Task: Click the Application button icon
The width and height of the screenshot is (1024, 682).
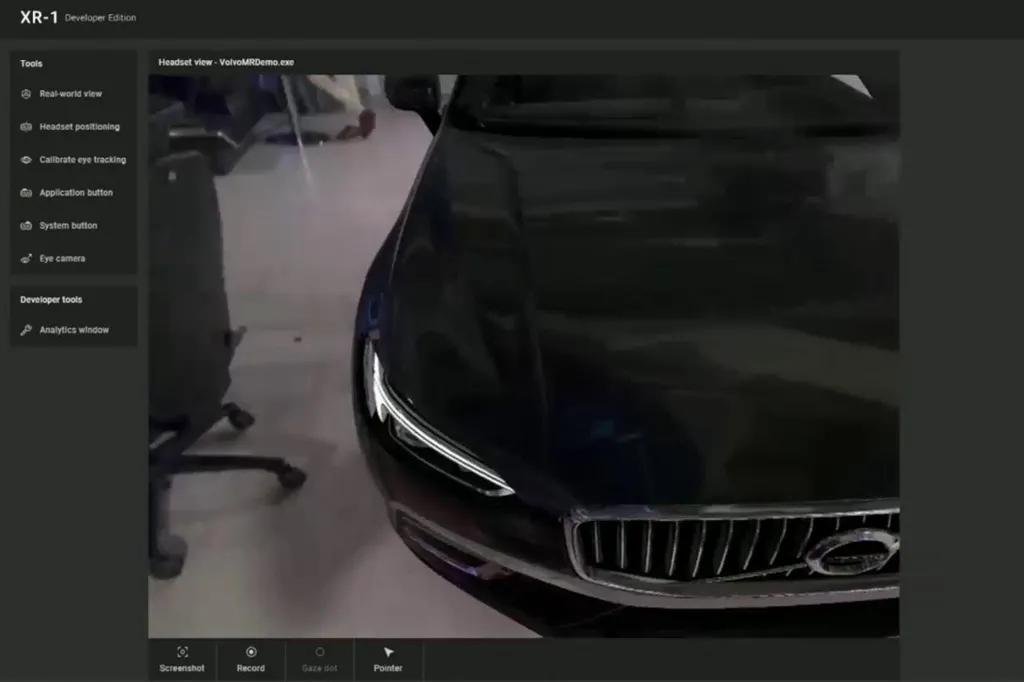Action: click(x=26, y=193)
